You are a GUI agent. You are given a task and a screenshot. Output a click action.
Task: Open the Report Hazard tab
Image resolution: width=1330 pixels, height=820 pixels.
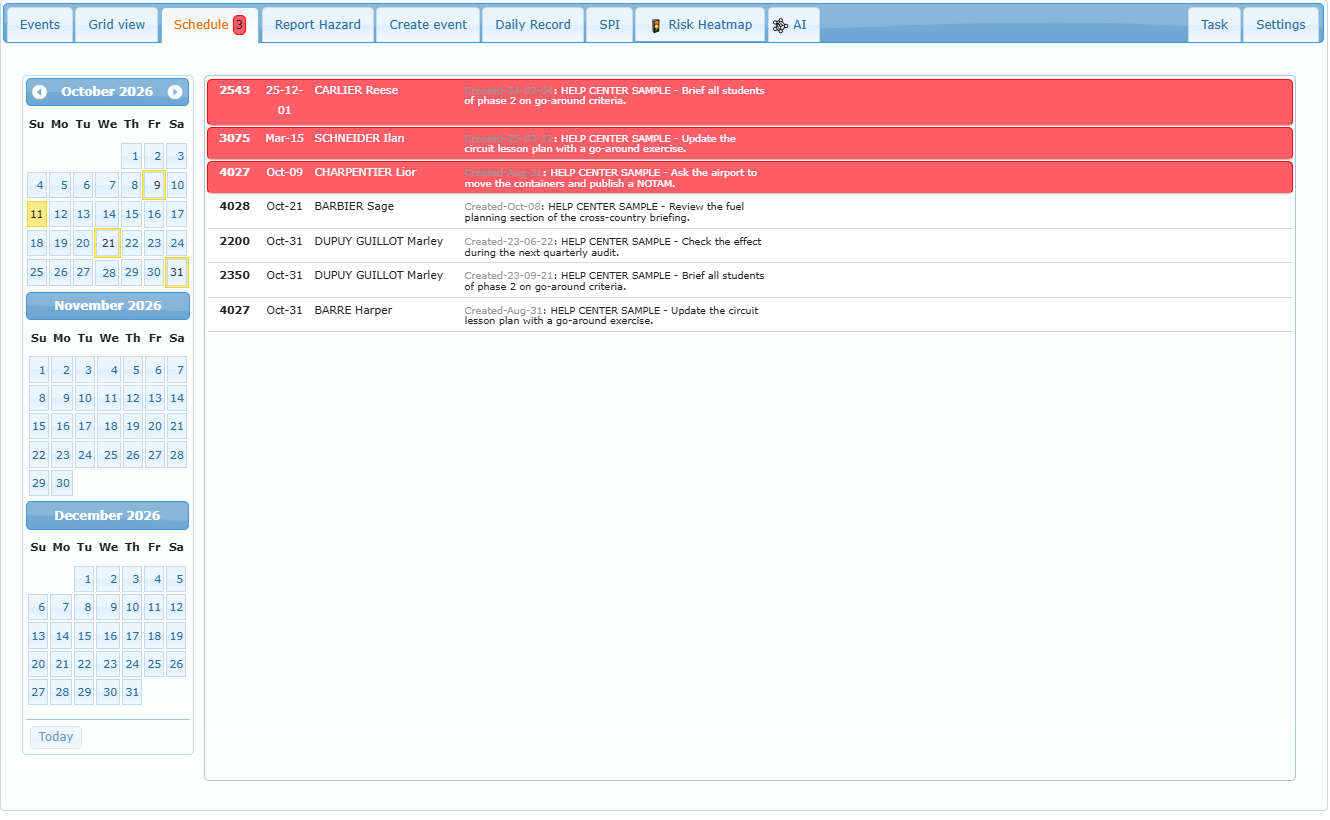pyautogui.click(x=318, y=25)
